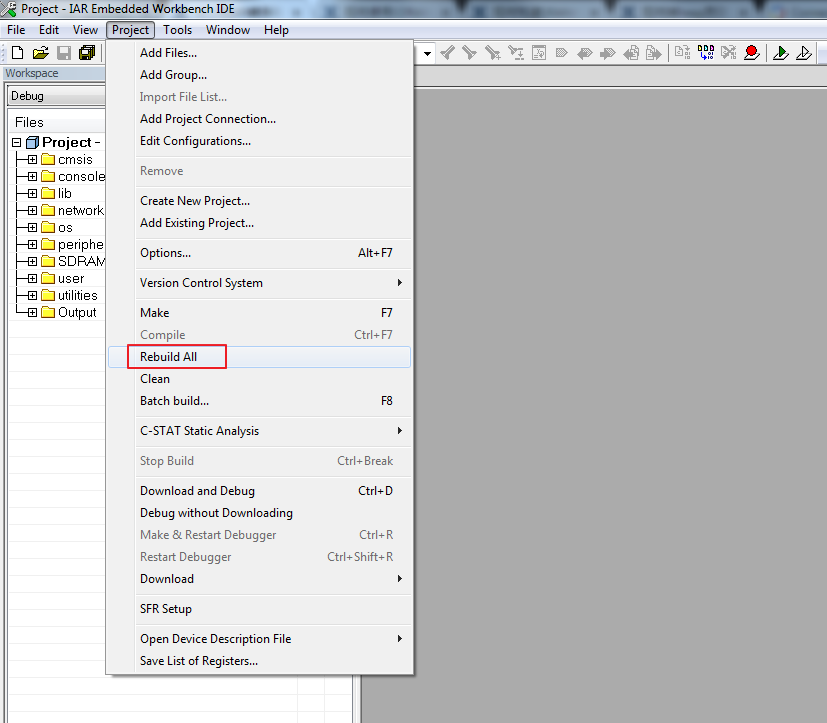Open the Help menu
This screenshot has height=723, width=827.
pyautogui.click(x=276, y=30)
